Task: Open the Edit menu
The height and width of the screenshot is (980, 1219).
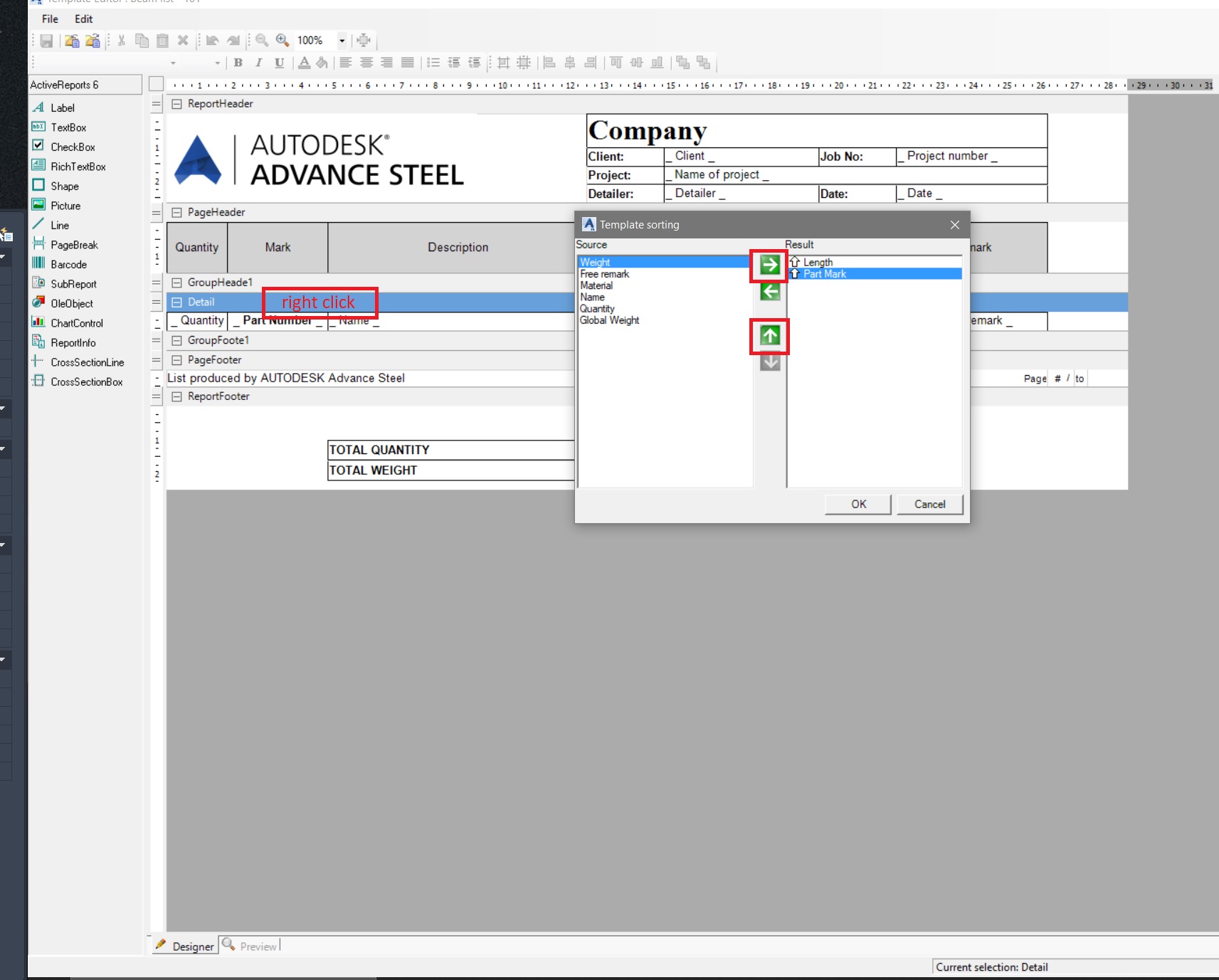Action: pyautogui.click(x=84, y=19)
